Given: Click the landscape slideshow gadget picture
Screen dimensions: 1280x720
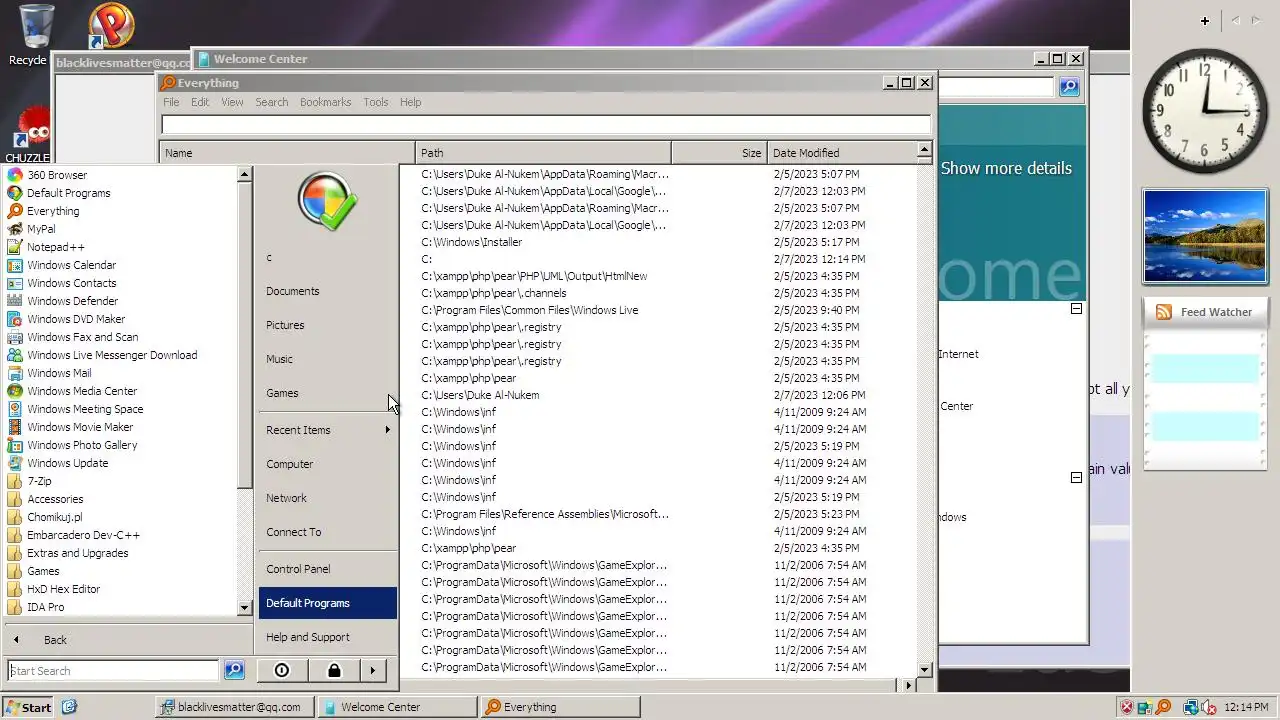Looking at the screenshot, I should pyautogui.click(x=1204, y=236).
